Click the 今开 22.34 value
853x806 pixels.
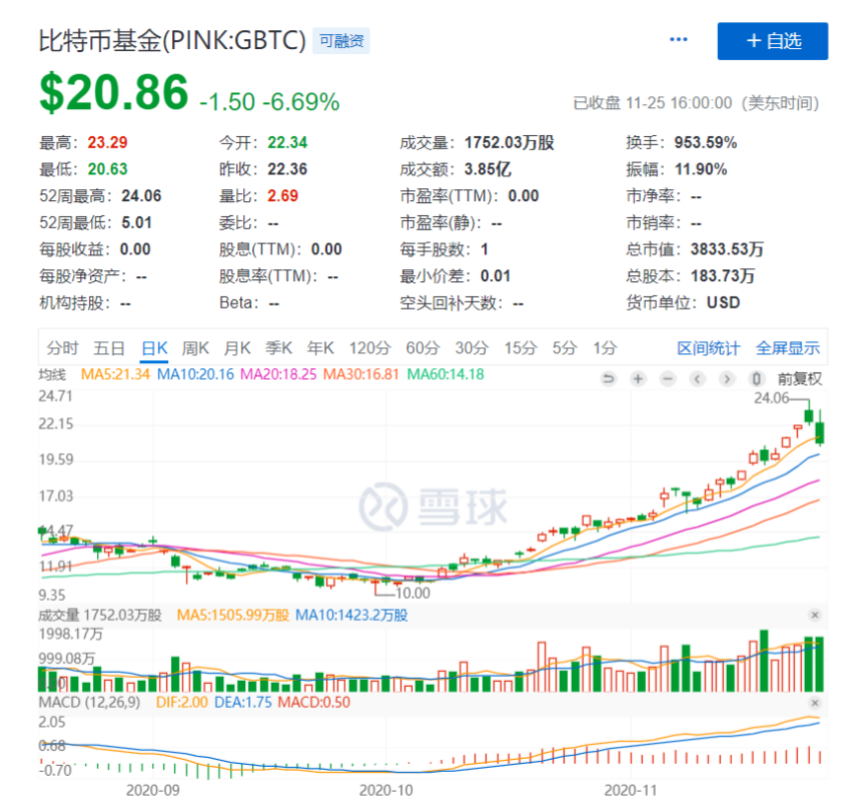tap(287, 142)
